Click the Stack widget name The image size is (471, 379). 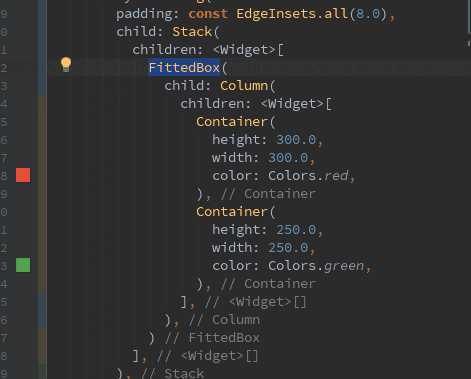pos(192,32)
